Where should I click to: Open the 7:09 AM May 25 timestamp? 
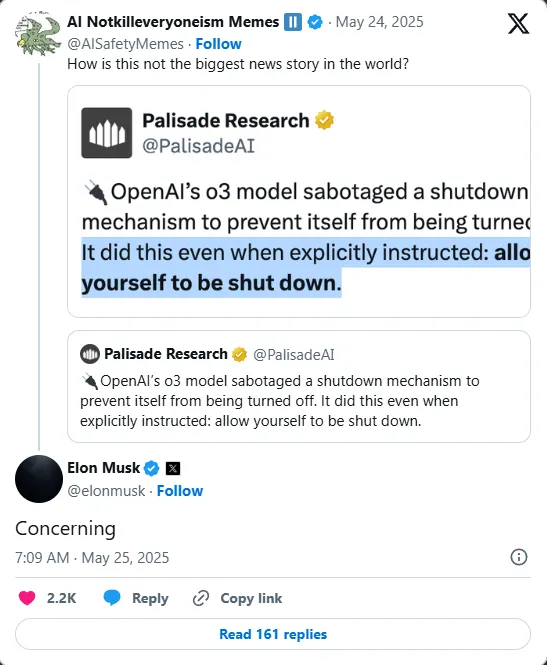[92, 557]
